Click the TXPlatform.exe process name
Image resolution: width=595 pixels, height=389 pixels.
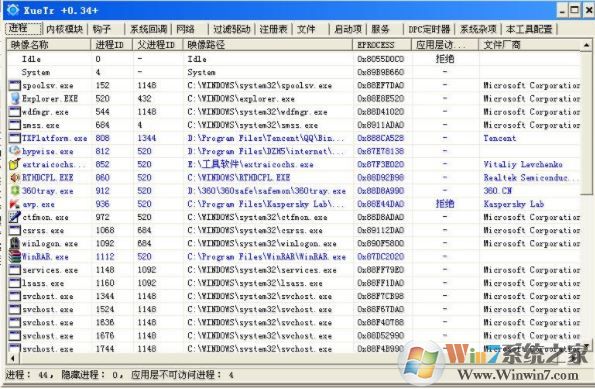[x=54, y=138]
